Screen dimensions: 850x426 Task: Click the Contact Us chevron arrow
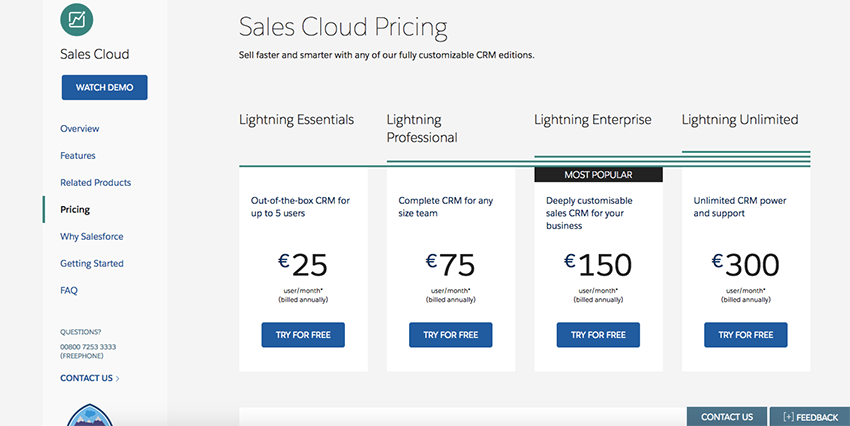[x=118, y=378]
